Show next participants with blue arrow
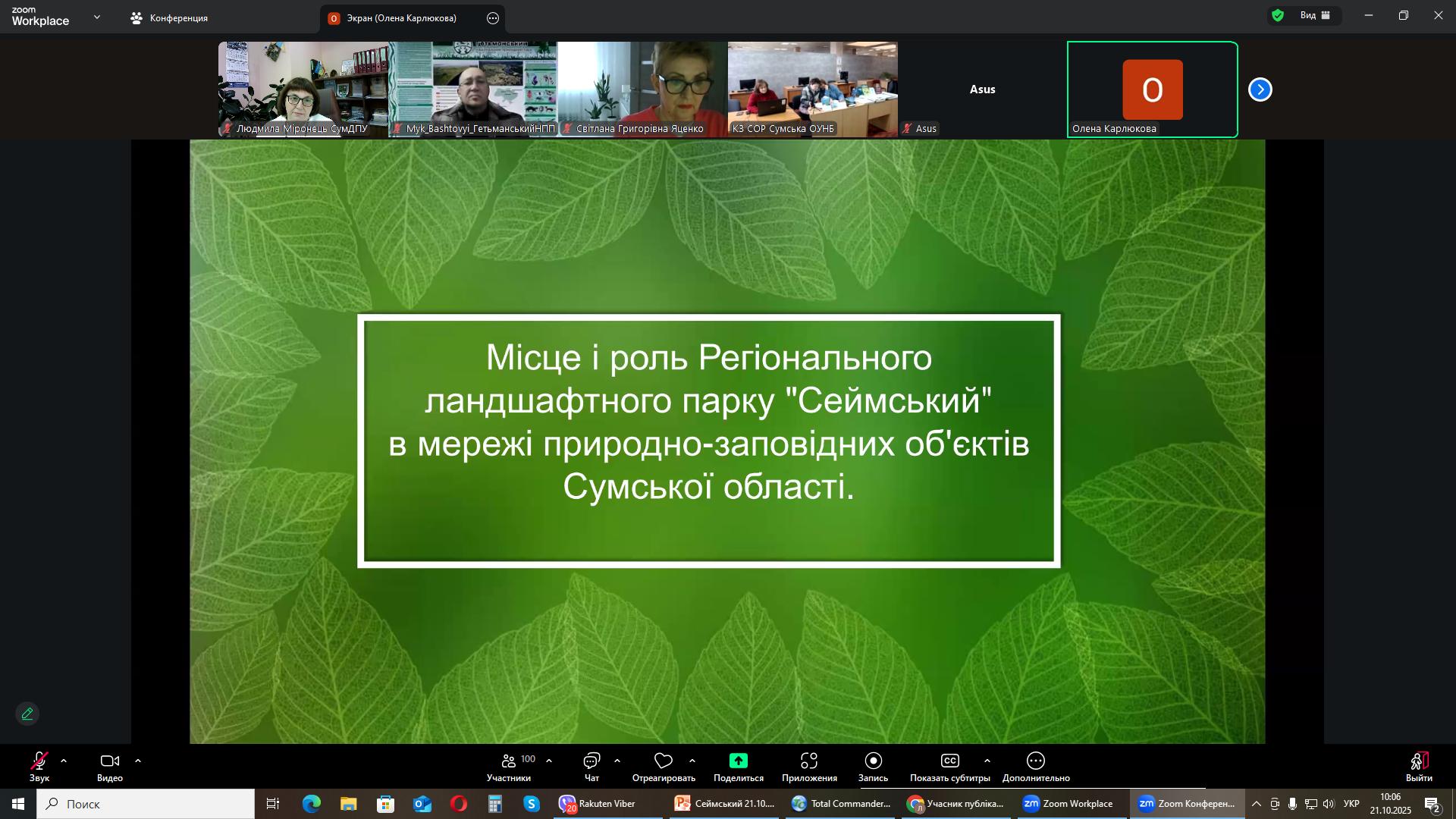1456x819 pixels. tap(1260, 89)
